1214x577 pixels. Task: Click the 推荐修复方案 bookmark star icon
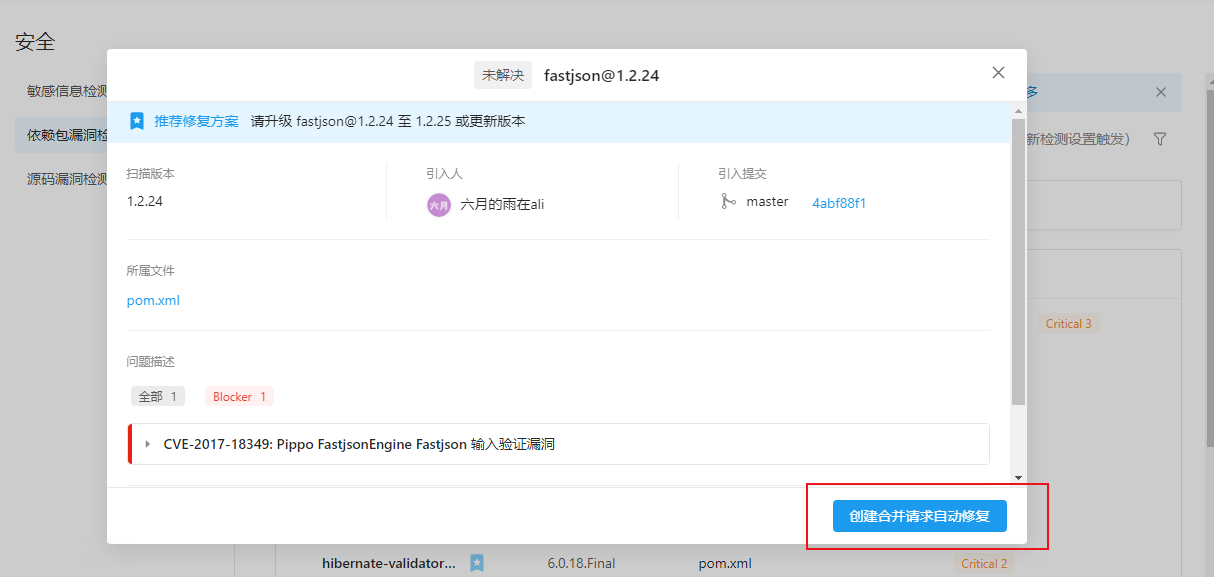pos(138,121)
